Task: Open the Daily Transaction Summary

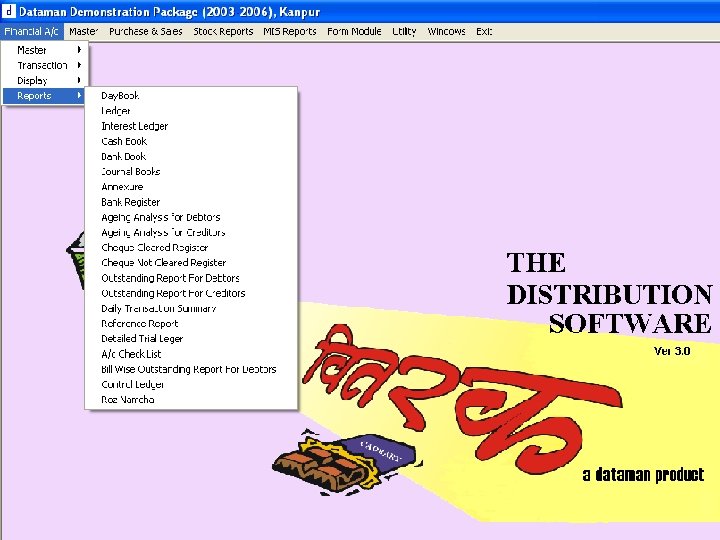Action: (191, 308)
